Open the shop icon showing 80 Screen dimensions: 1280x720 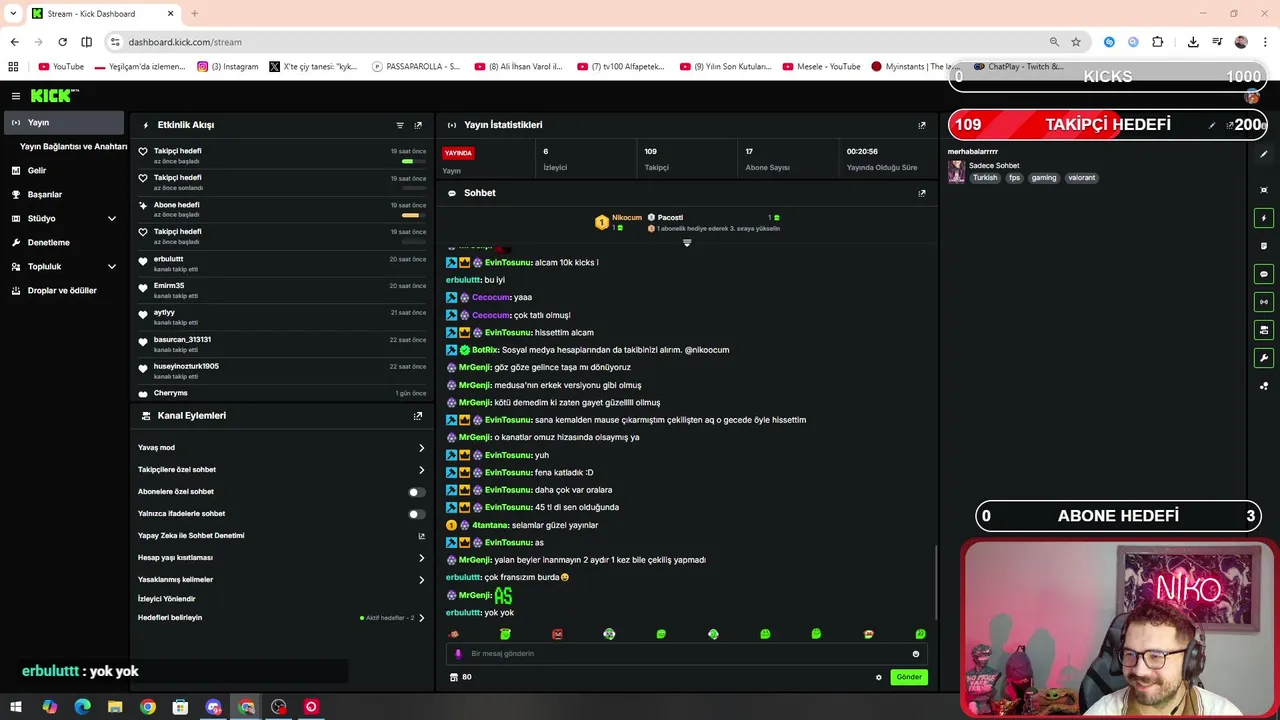pos(461,677)
